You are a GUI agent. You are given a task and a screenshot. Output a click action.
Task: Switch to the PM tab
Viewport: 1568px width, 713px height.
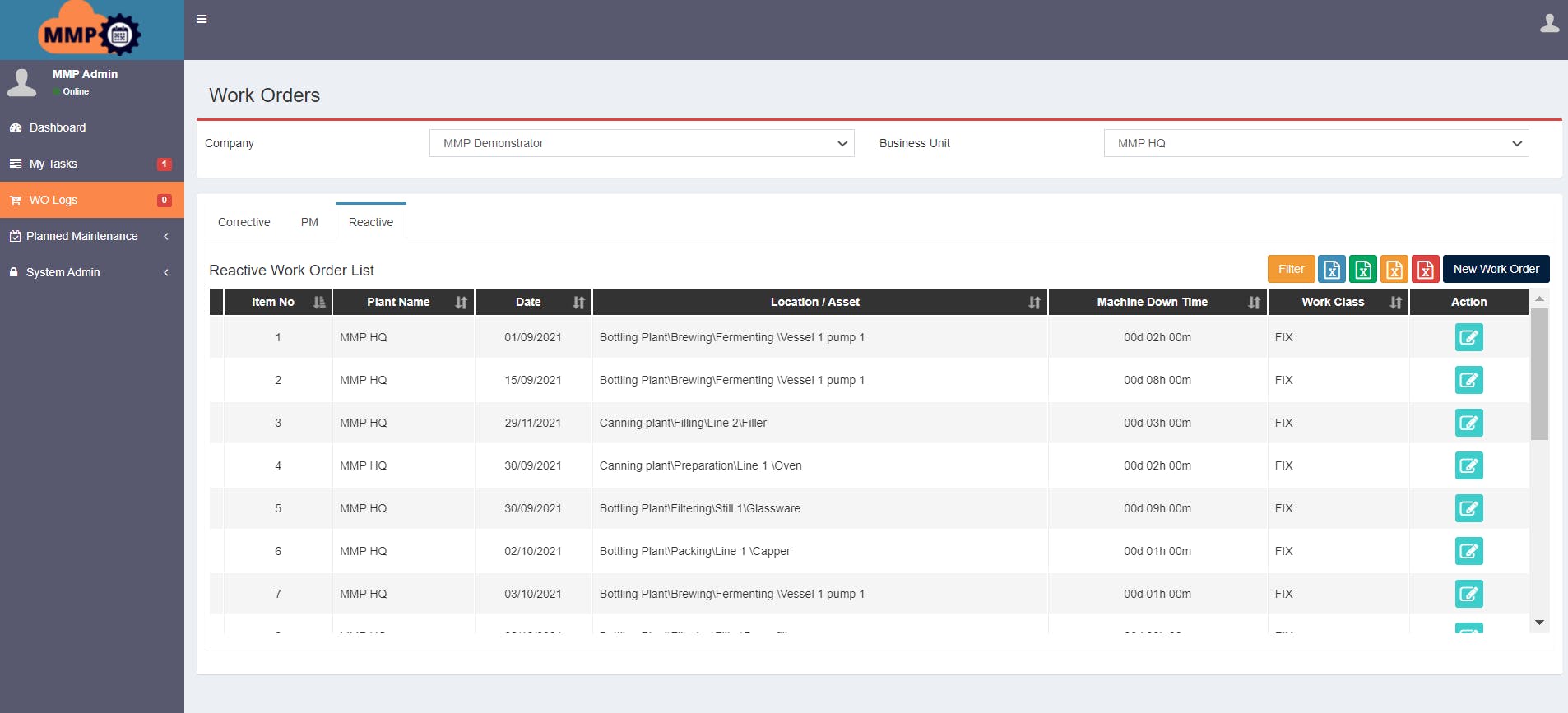coord(309,222)
